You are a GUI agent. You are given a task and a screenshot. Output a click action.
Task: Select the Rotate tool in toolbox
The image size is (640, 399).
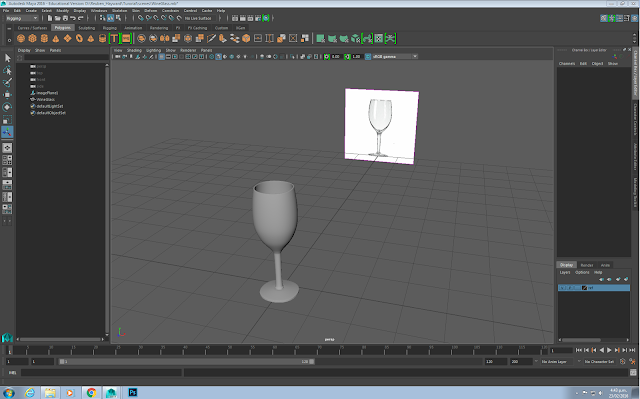(x=7, y=107)
